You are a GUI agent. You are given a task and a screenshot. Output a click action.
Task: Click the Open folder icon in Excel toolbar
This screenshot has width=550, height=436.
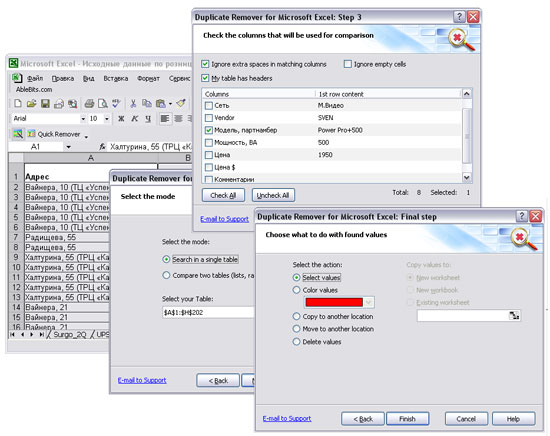[x=32, y=103]
